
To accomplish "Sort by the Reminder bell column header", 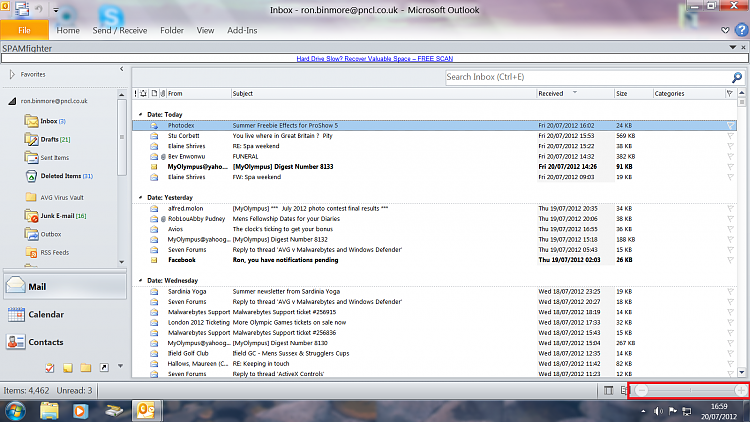I will pyautogui.click(x=143, y=93).
